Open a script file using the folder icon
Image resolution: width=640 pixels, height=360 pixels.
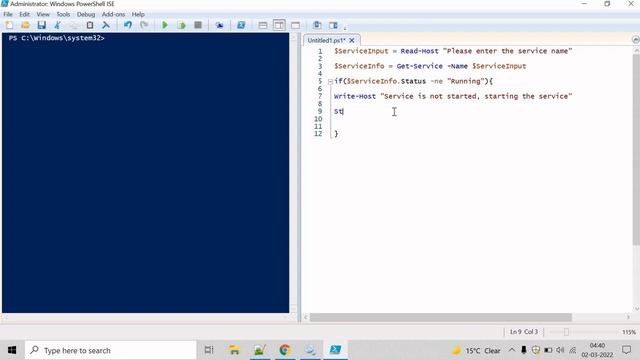click(25, 25)
